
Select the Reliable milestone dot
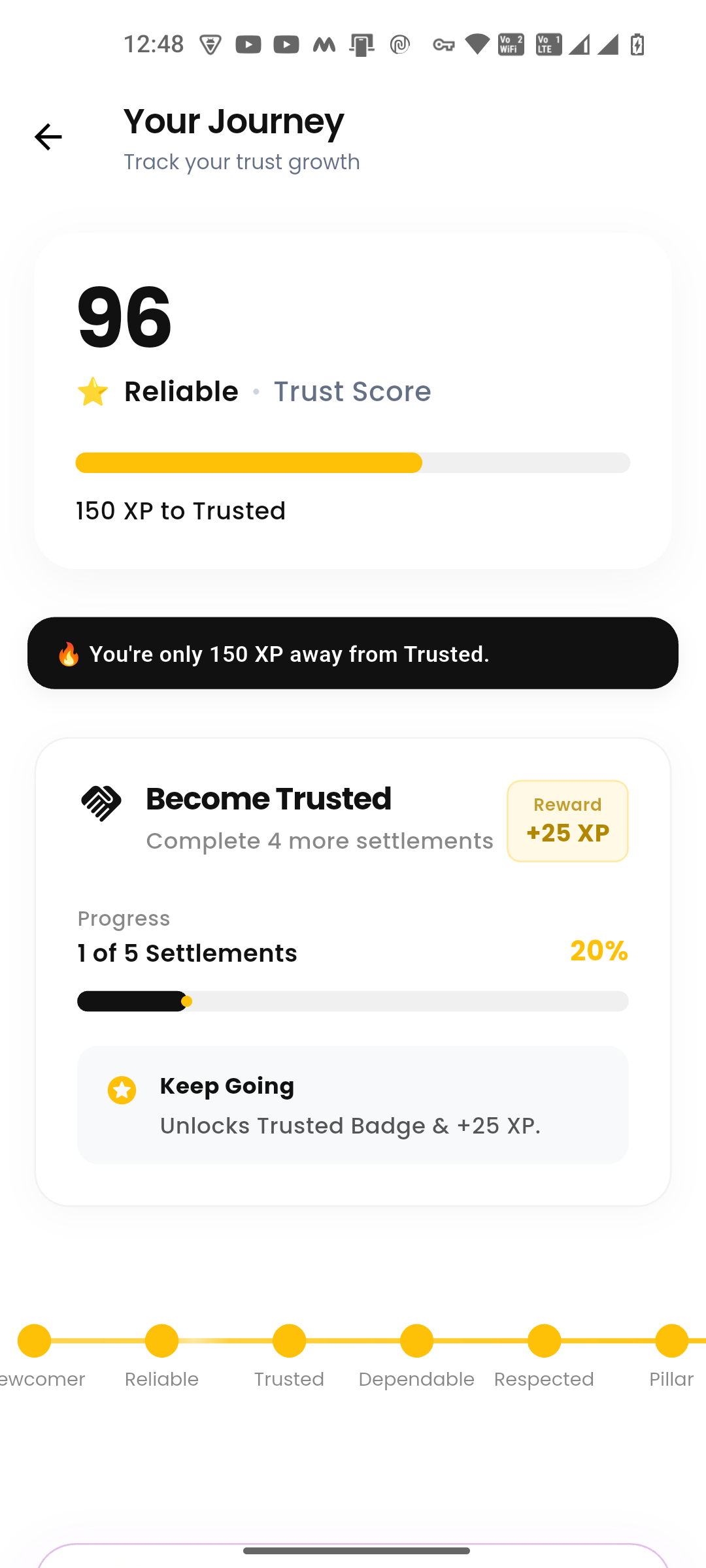[161, 1341]
